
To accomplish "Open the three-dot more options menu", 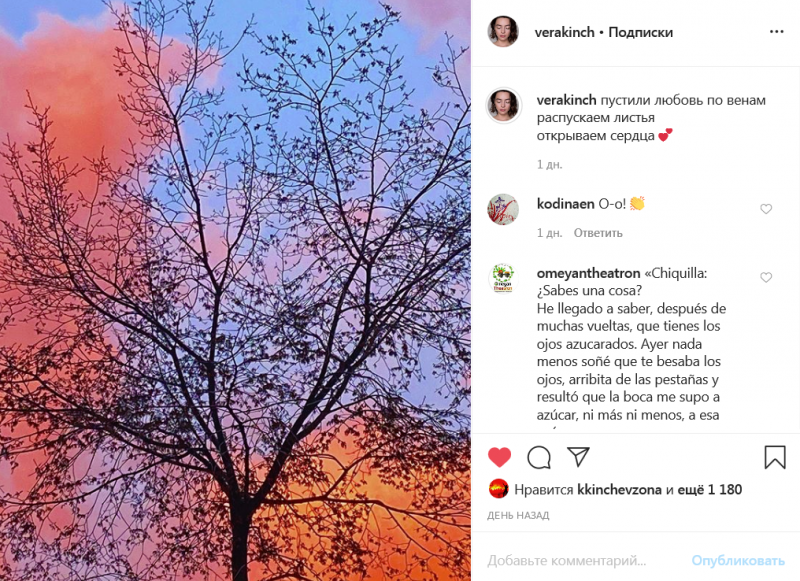I will pyautogui.click(x=776, y=32).
